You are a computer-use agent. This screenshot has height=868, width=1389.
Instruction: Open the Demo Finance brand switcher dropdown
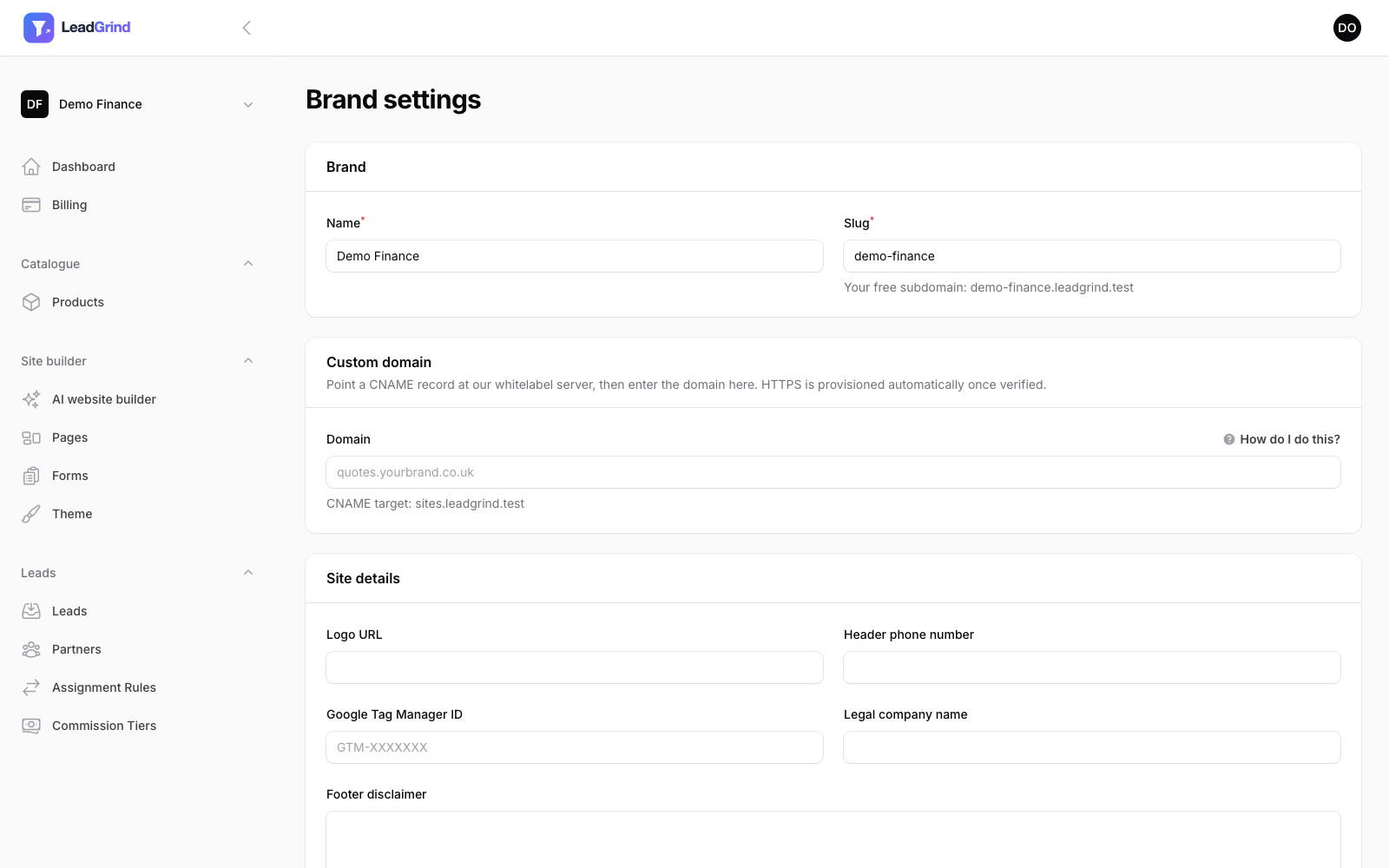[139, 104]
